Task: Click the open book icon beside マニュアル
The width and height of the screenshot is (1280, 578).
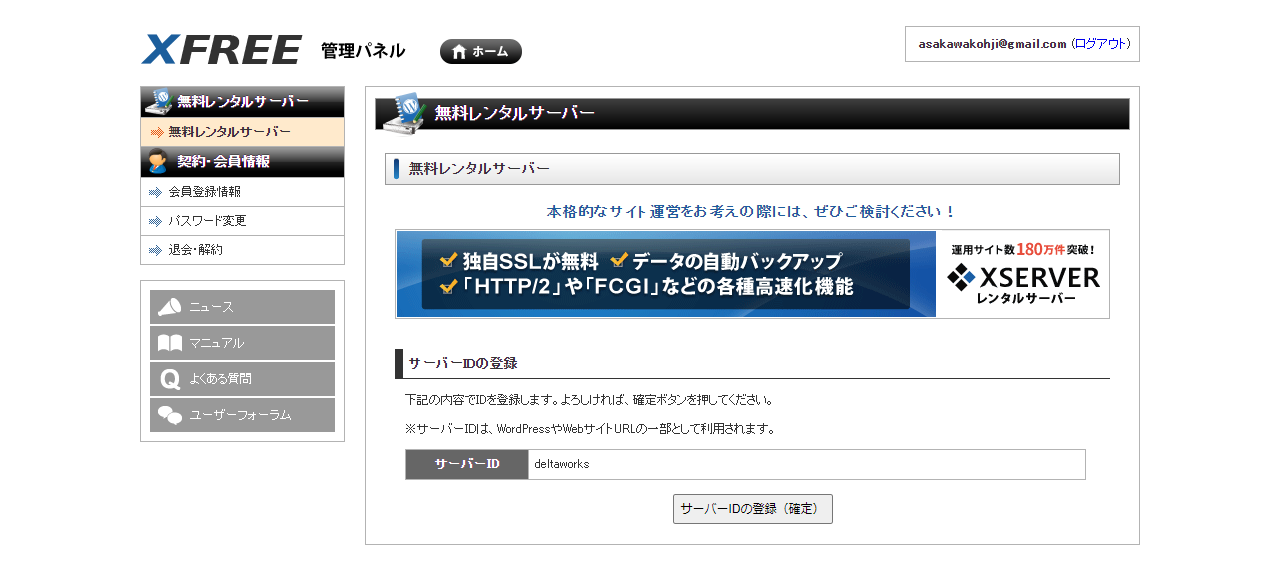Action: click(170, 343)
